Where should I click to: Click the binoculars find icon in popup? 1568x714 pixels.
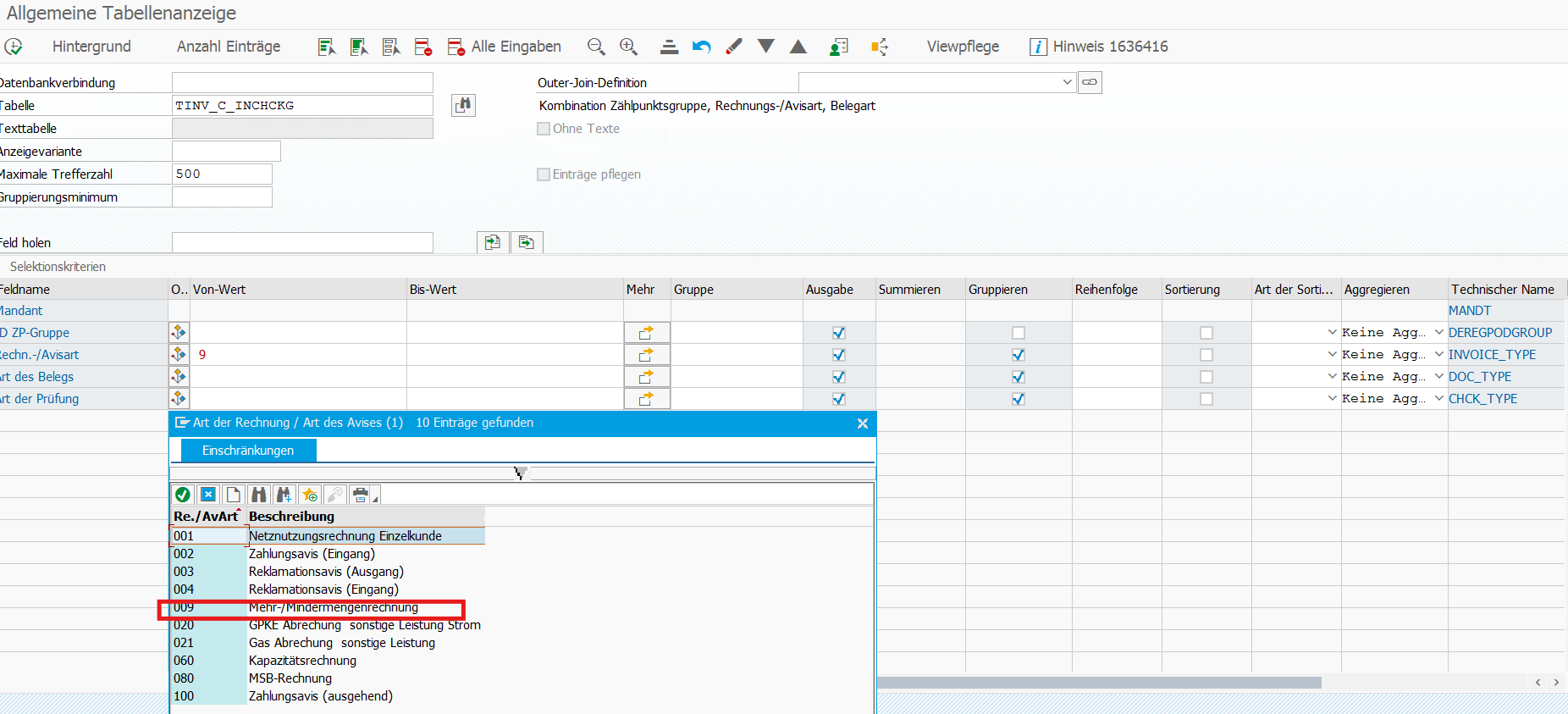pos(259,495)
